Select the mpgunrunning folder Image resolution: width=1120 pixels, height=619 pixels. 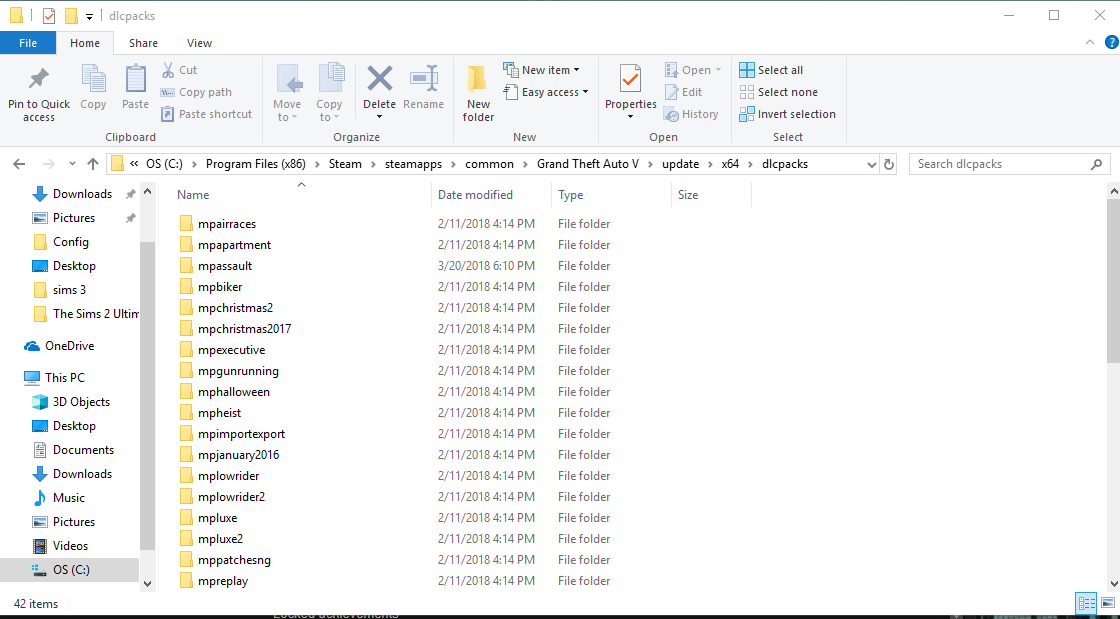point(239,371)
